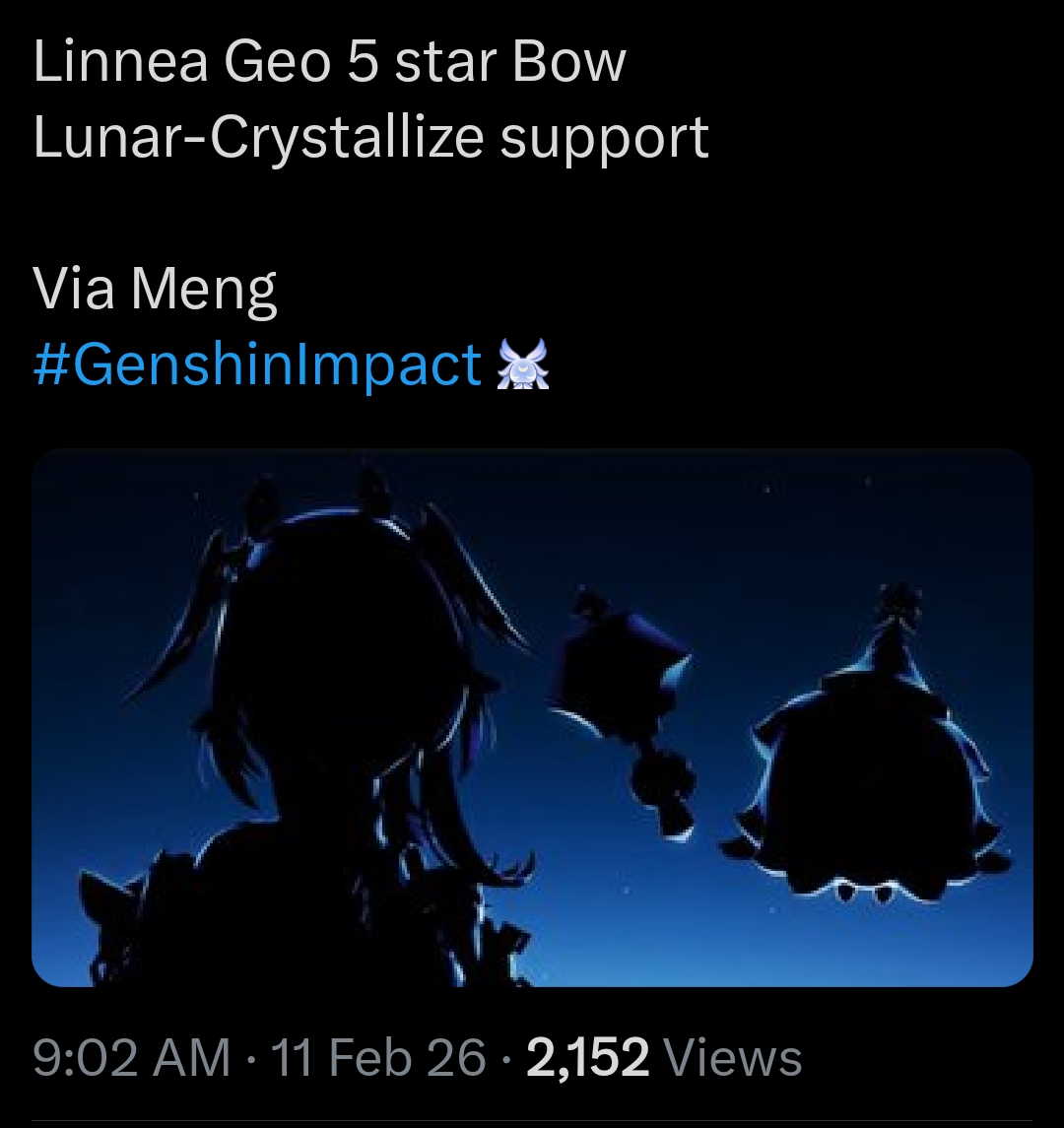Image resolution: width=1064 pixels, height=1128 pixels.
Task: Click the word support in tweet text
Action: point(604,140)
